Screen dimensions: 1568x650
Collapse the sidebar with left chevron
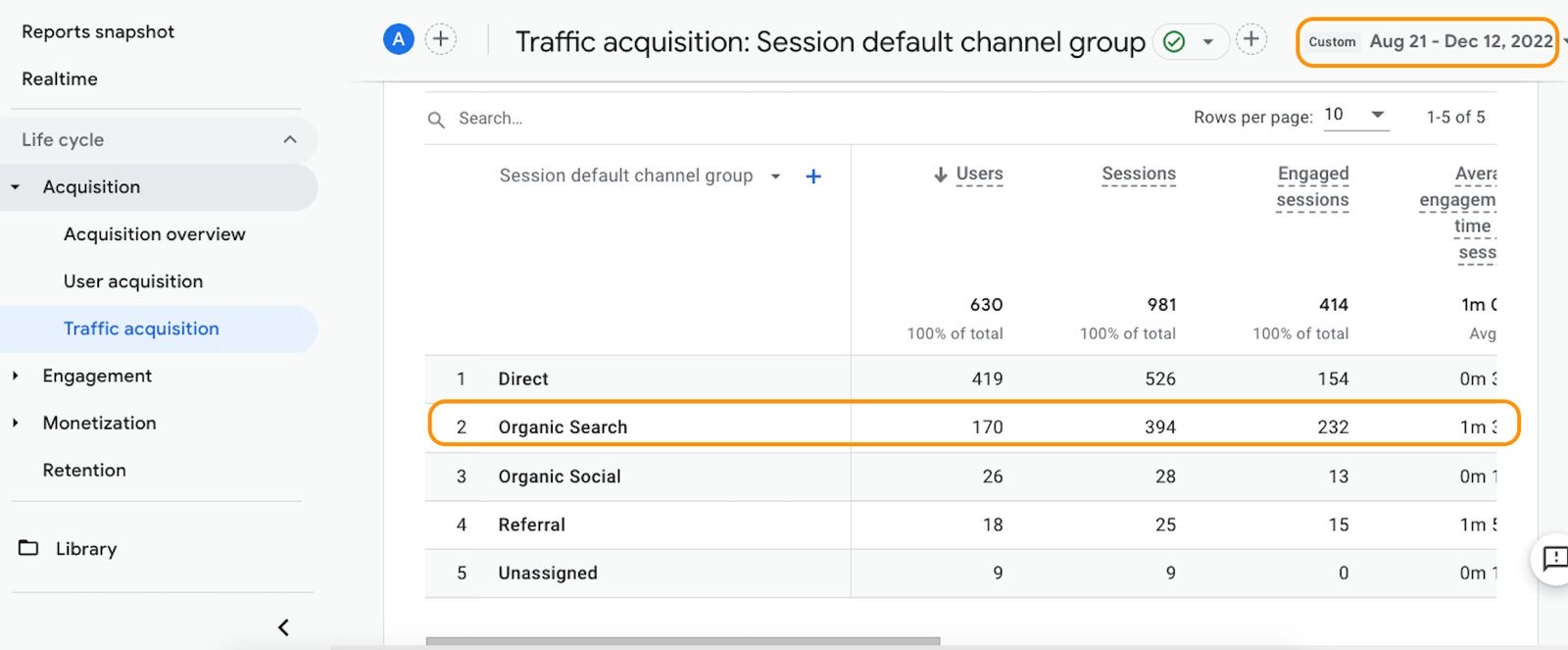click(x=283, y=627)
